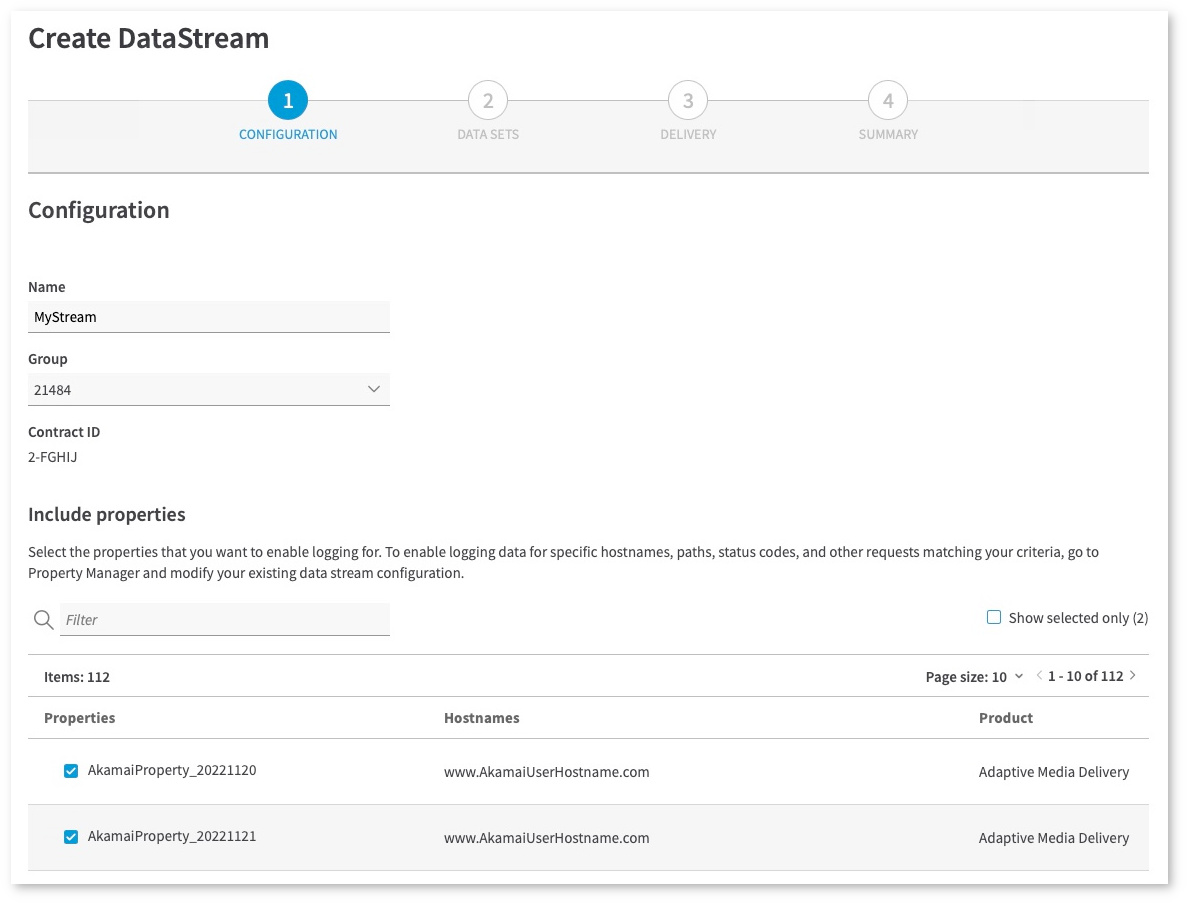Image resolution: width=1187 pixels, height=903 pixels.
Task: Click the Group dropdown chevron arrow
Action: coord(374,389)
